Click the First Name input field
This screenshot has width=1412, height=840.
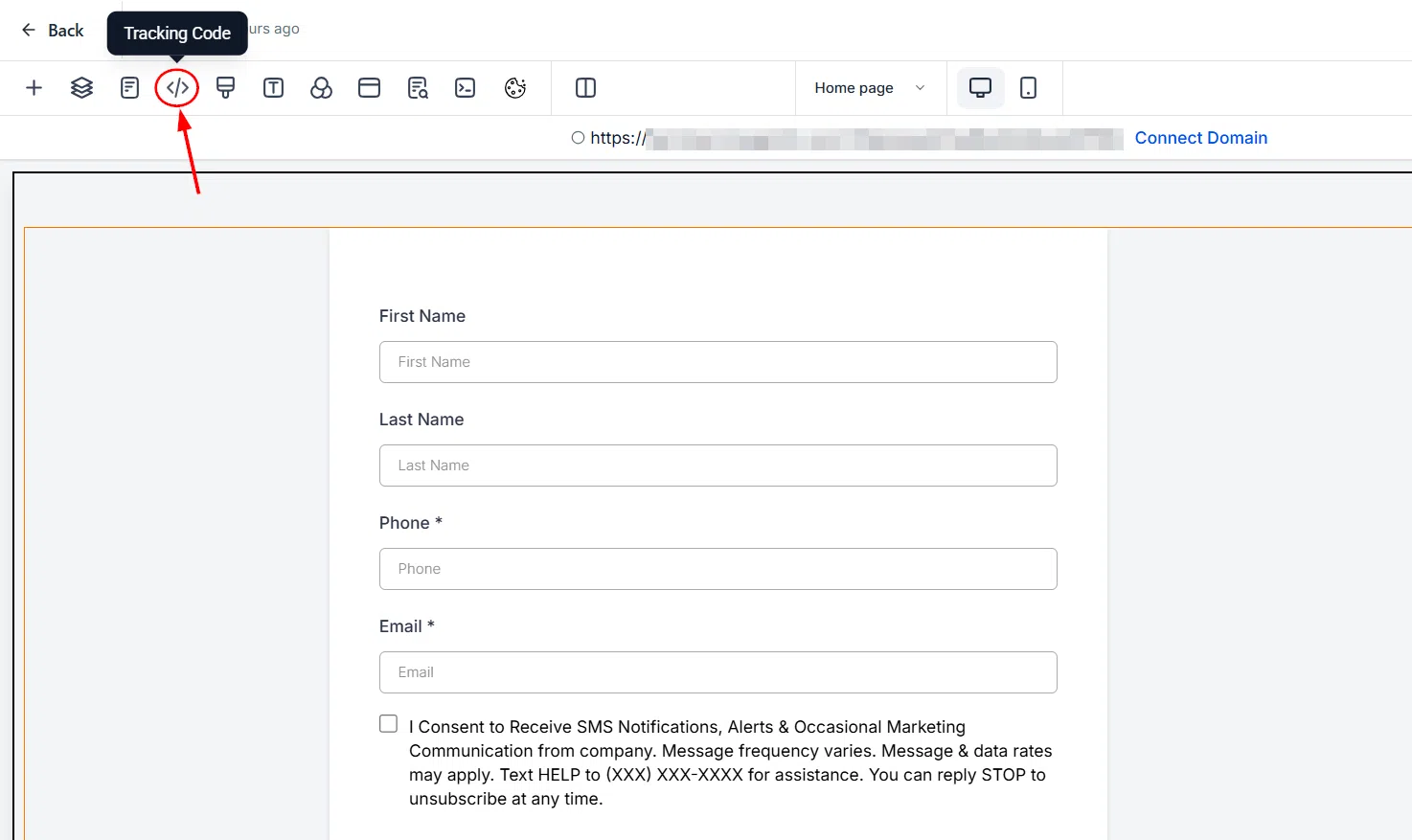click(x=718, y=362)
